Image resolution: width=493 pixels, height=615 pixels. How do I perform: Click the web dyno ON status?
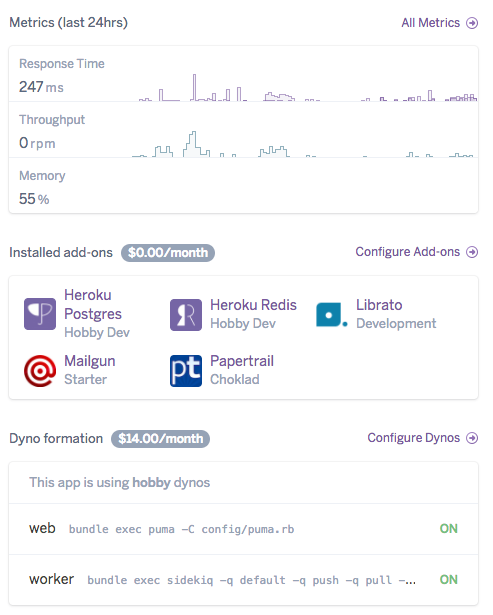coord(449,528)
